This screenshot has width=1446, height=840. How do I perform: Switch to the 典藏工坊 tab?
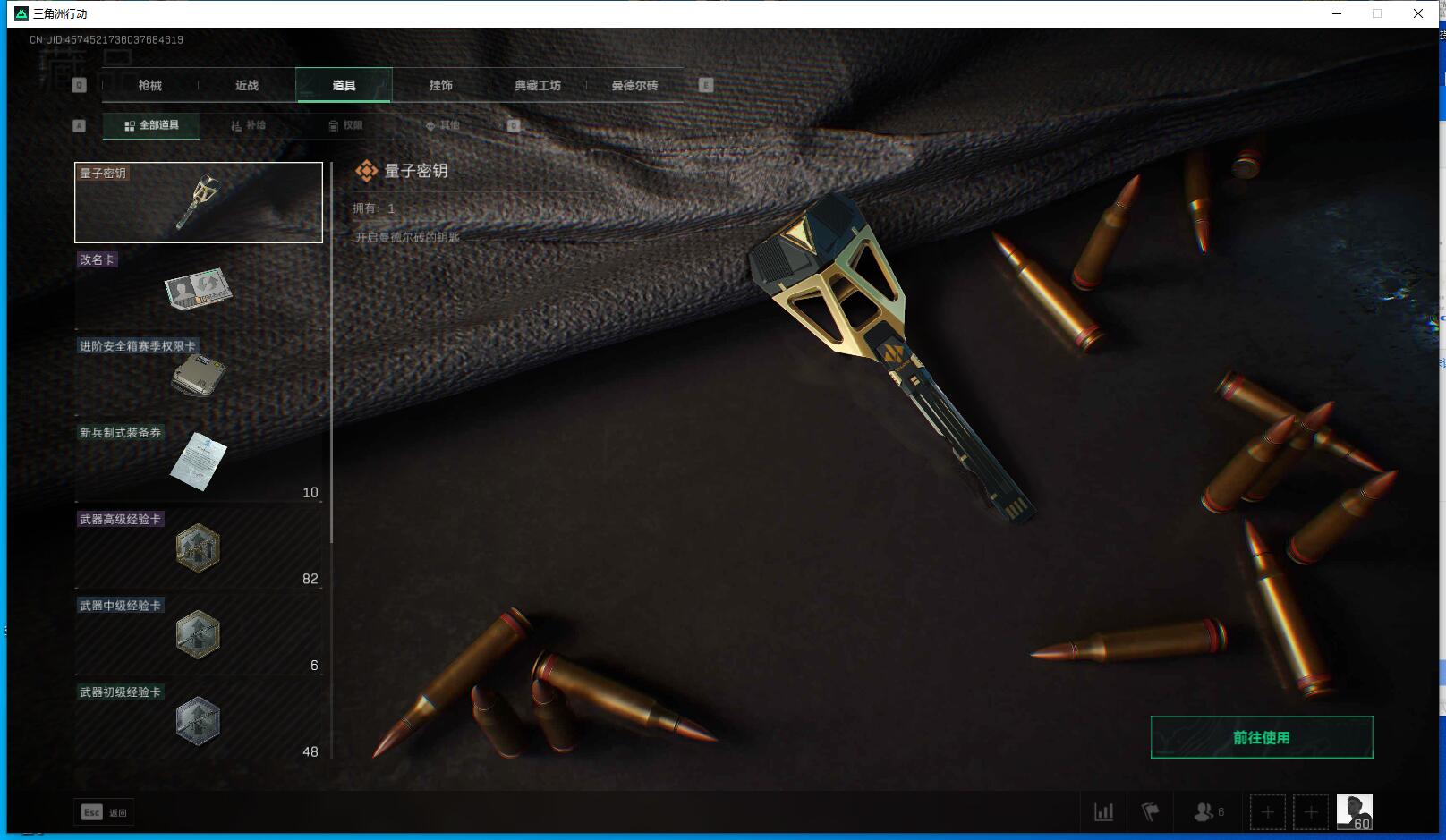point(538,85)
